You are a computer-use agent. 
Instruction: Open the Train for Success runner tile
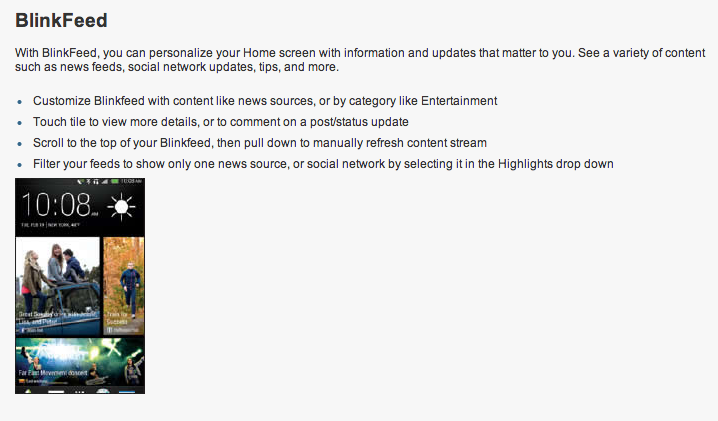pyautogui.click(x=124, y=281)
